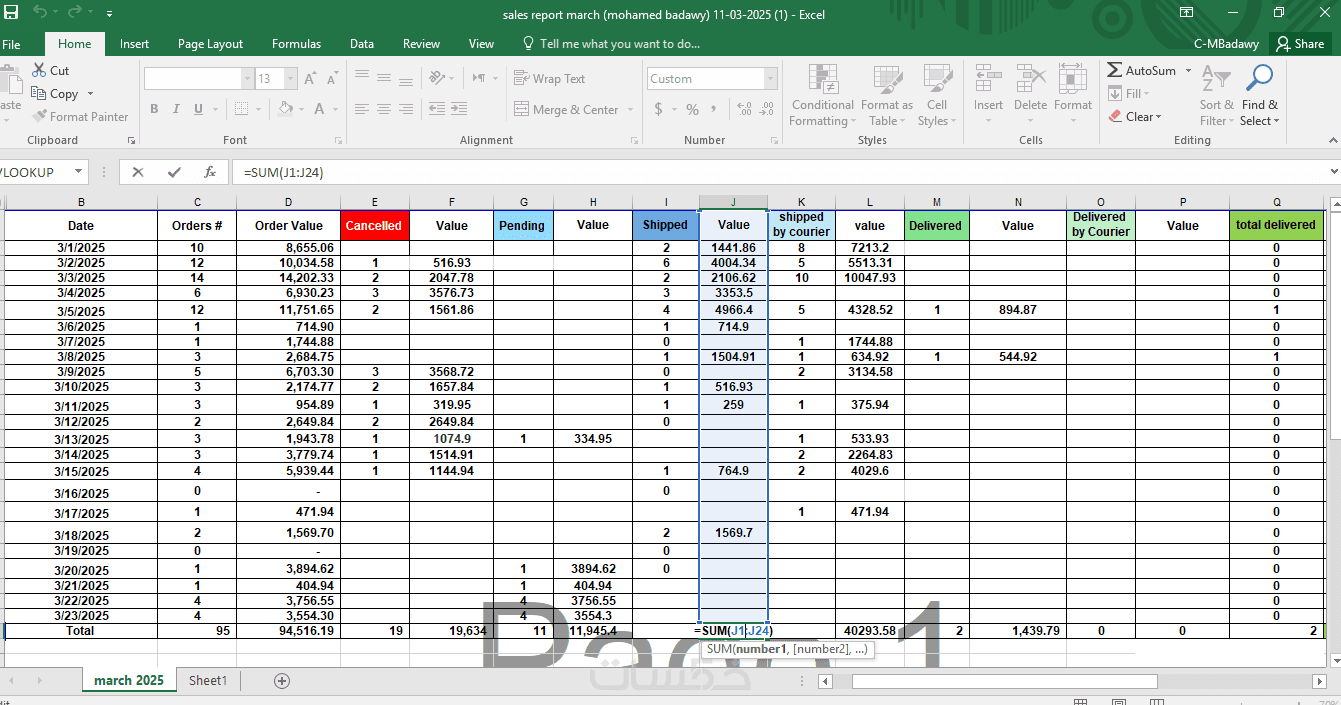The height and width of the screenshot is (705, 1341).
Task: Switch to the View tab
Action: point(481,44)
